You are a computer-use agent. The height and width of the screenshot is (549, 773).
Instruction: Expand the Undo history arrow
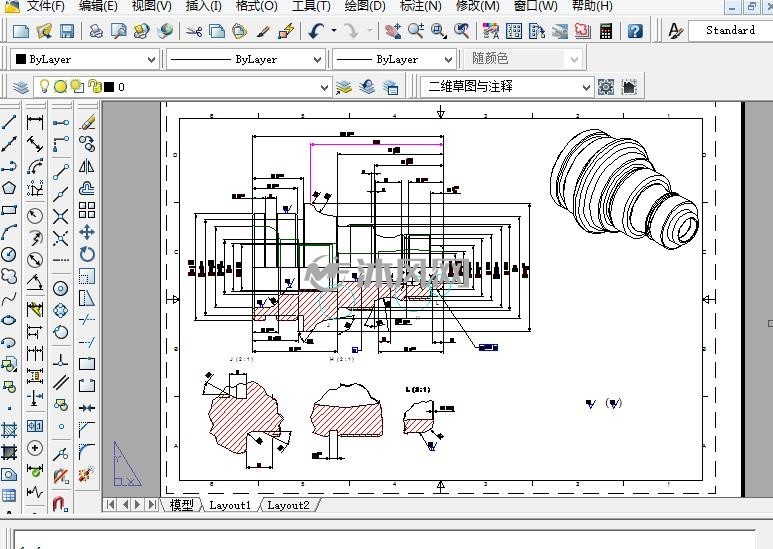point(334,31)
